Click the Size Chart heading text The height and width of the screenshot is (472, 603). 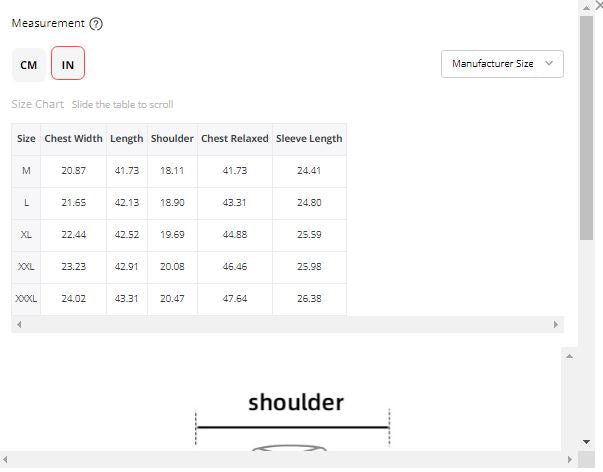(x=38, y=104)
